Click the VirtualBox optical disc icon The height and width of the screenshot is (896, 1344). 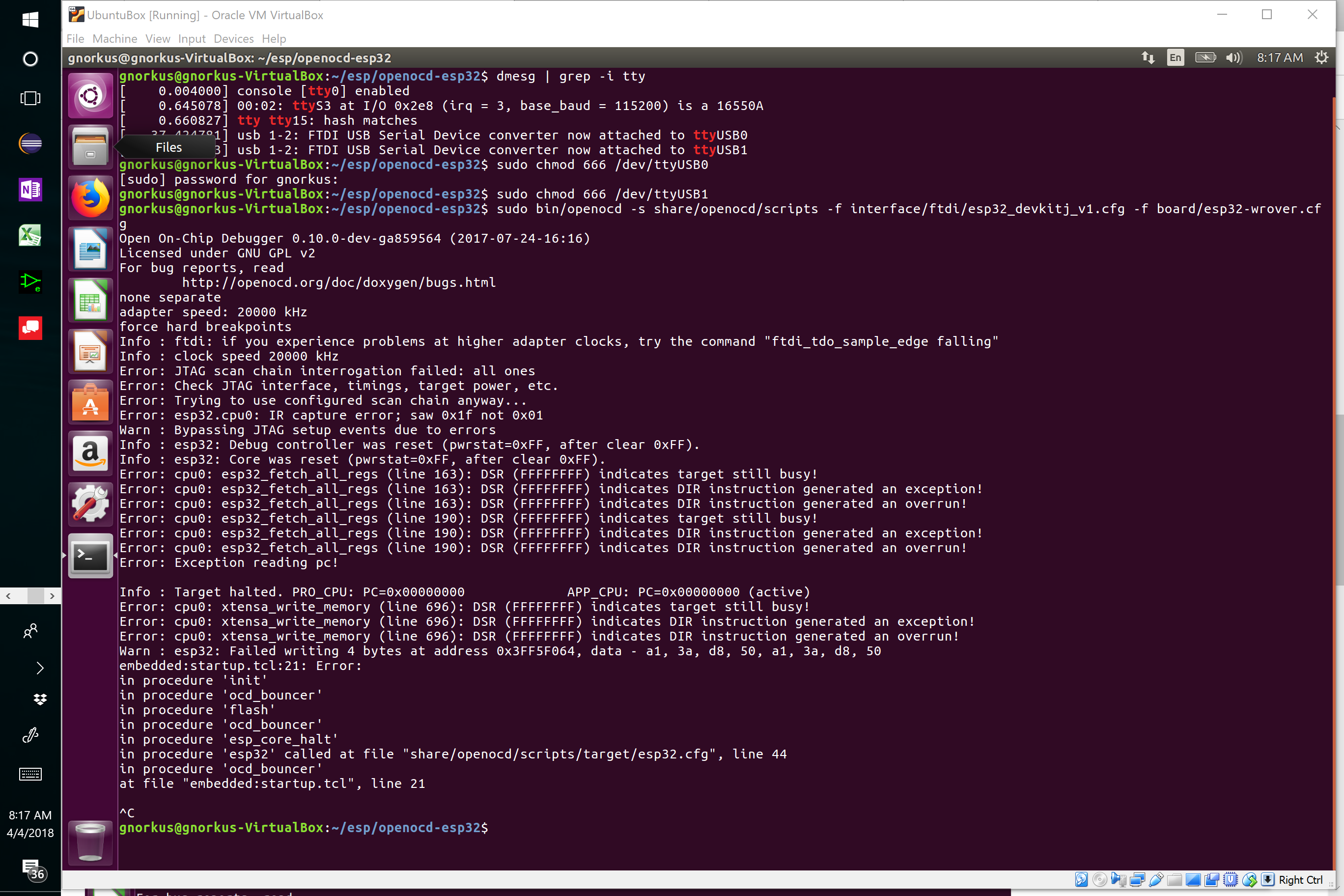coord(1099,879)
